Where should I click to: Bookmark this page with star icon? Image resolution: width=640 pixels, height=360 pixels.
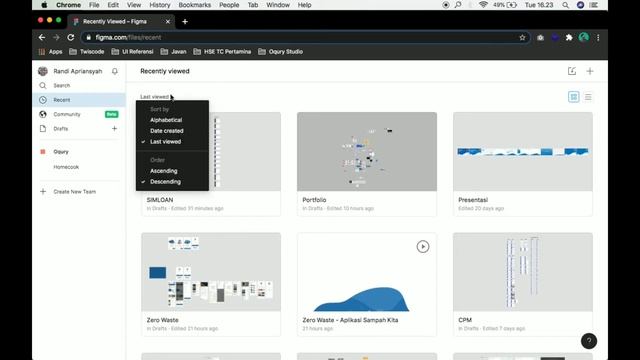522,38
